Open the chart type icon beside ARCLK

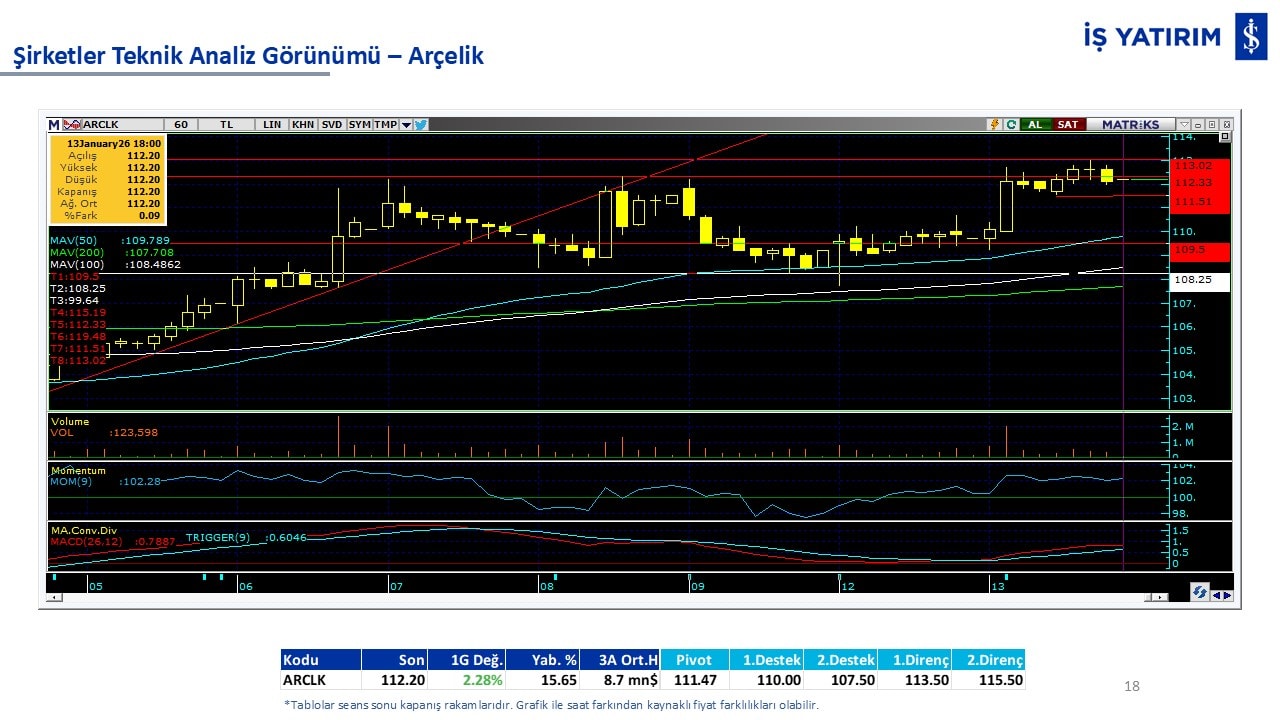pos(71,125)
